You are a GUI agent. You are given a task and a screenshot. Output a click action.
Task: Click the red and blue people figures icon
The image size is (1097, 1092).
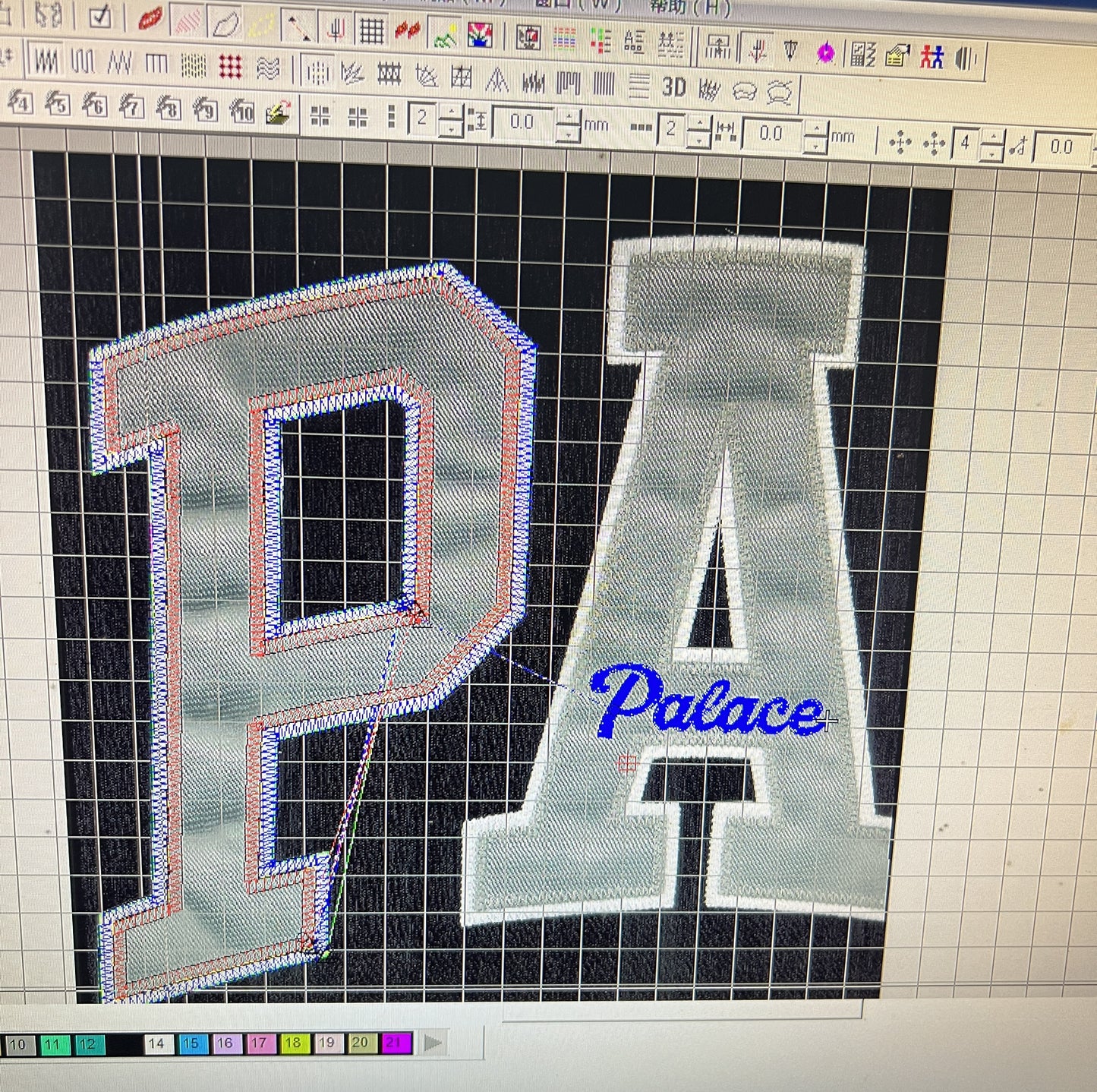[x=932, y=57]
